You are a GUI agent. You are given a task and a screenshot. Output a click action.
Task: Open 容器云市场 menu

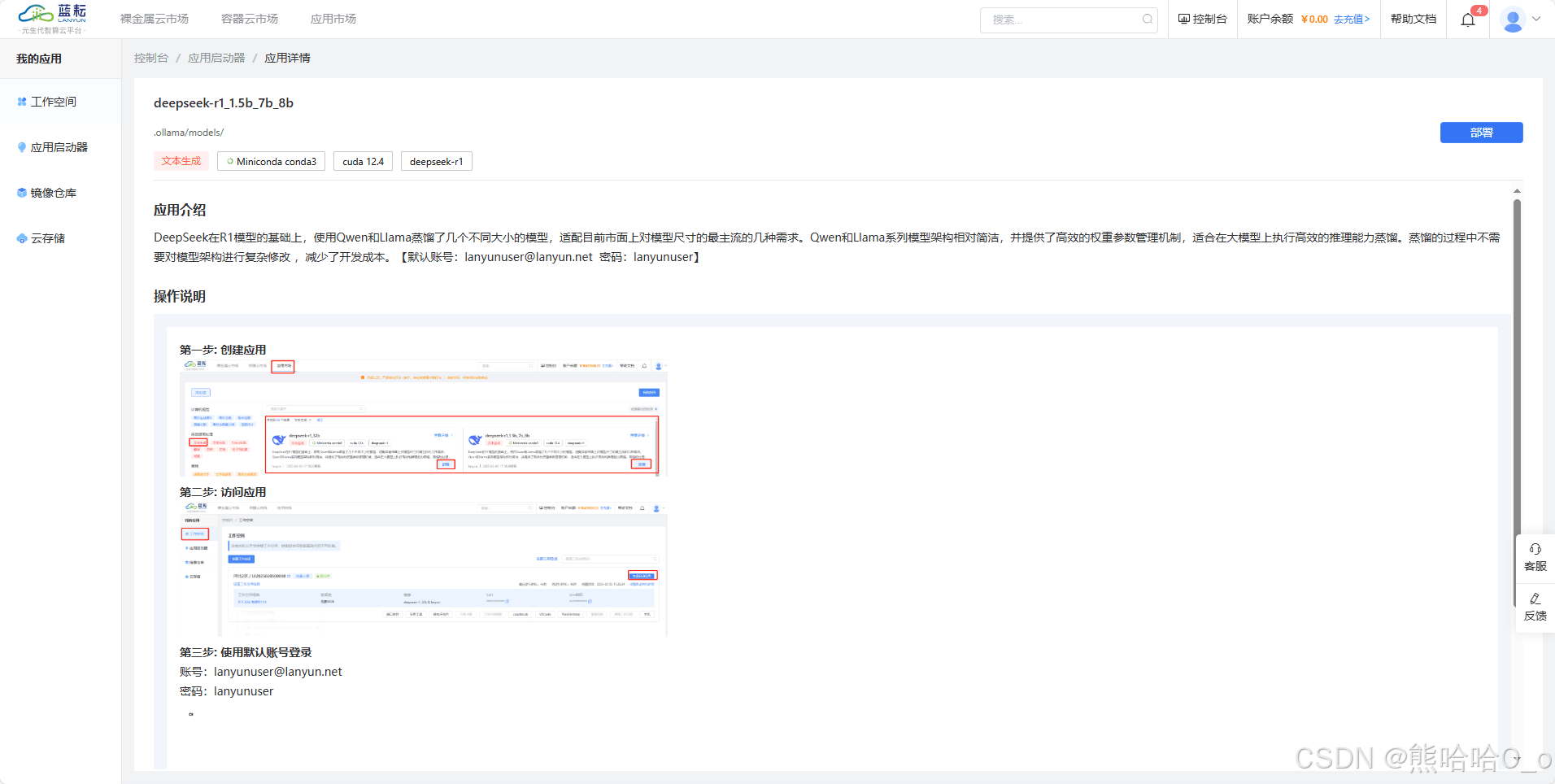(250, 19)
